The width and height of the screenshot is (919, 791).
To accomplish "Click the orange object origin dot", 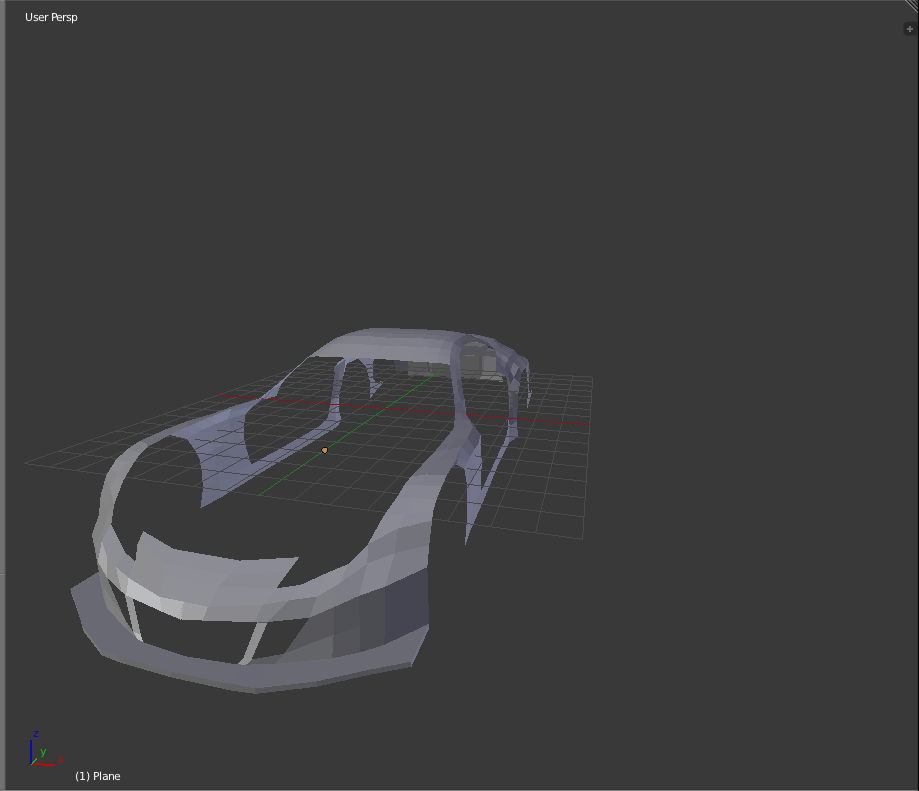I will (325, 450).
